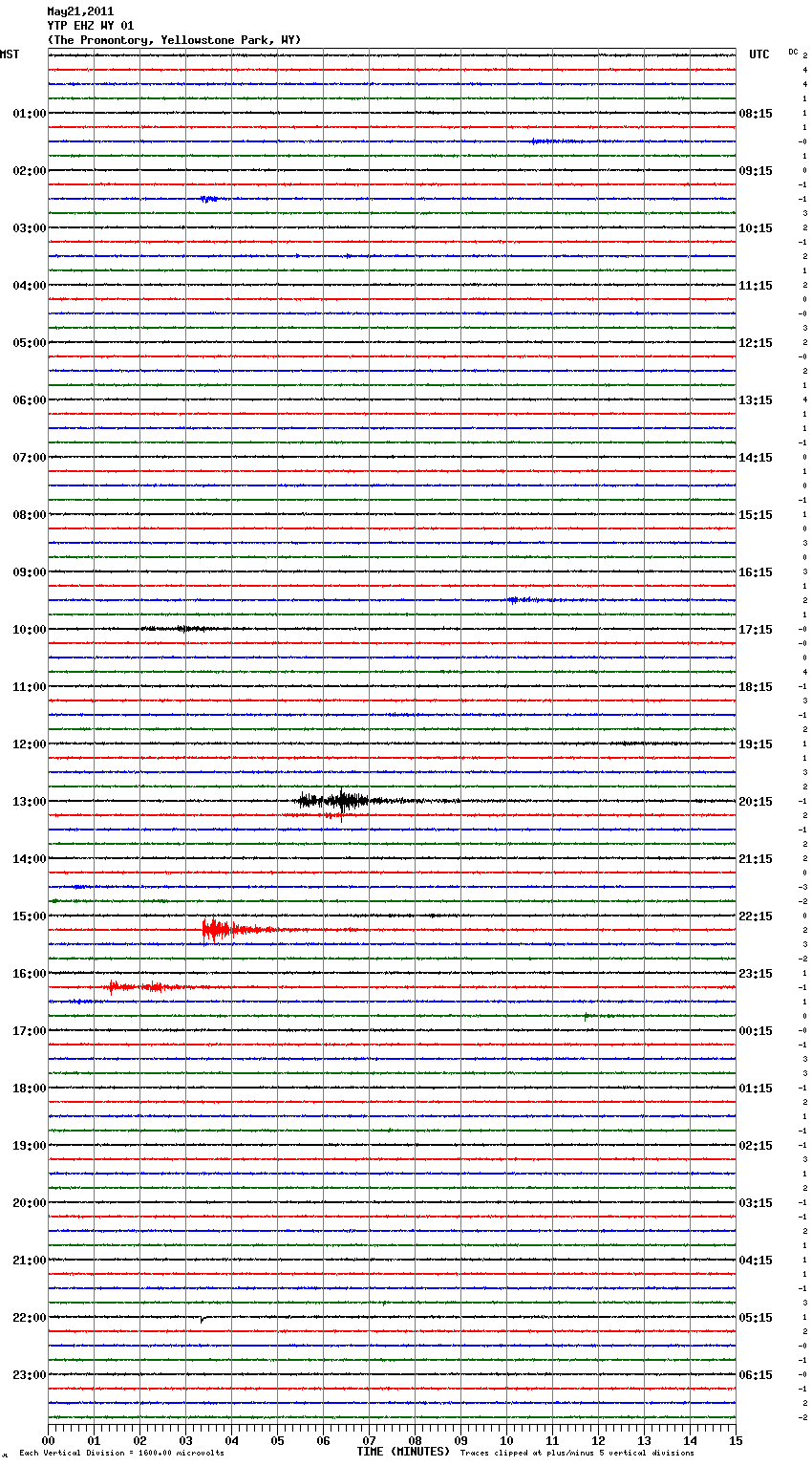Click the 02:15 UTC time label
Image resolution: width=812 pixels, height=1466 pixels.
pos(756,1146)
